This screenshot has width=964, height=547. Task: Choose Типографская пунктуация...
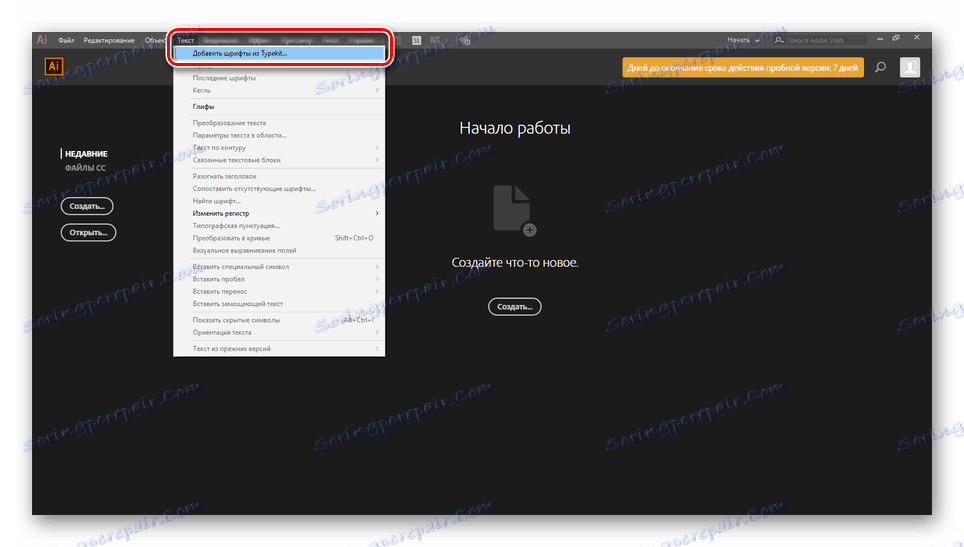pos(279,226)
